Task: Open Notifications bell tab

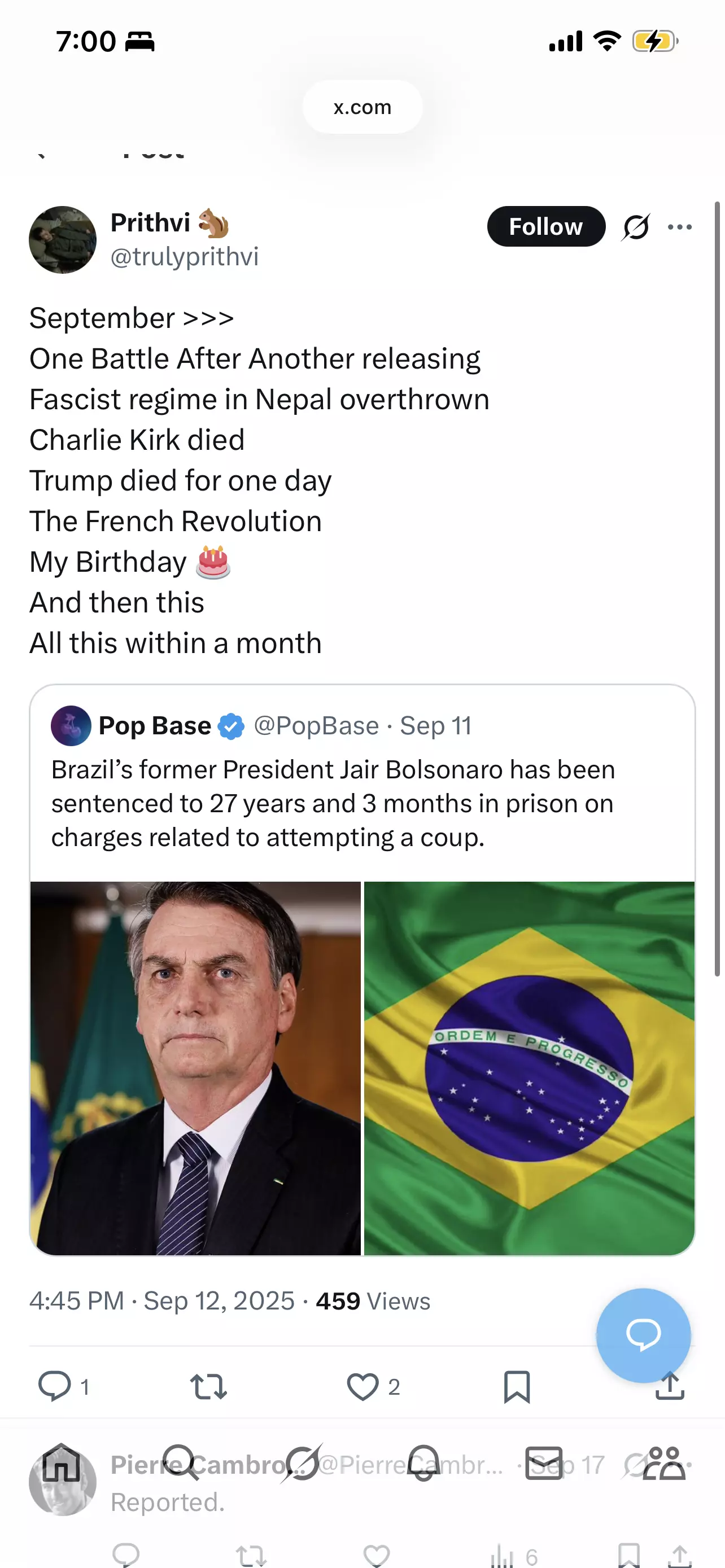Action: (x=423, y=1462)
